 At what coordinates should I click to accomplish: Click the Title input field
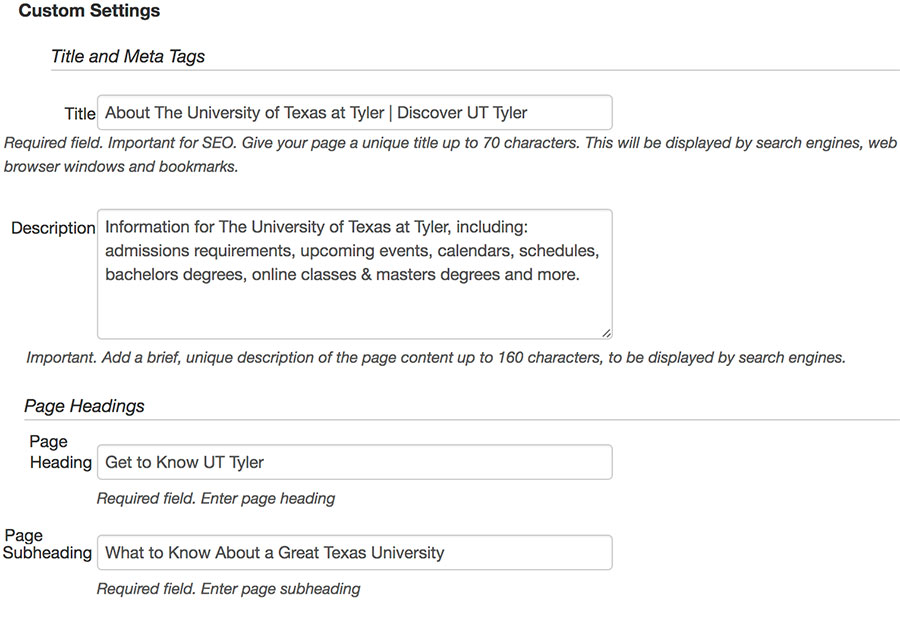click(355, 112)
